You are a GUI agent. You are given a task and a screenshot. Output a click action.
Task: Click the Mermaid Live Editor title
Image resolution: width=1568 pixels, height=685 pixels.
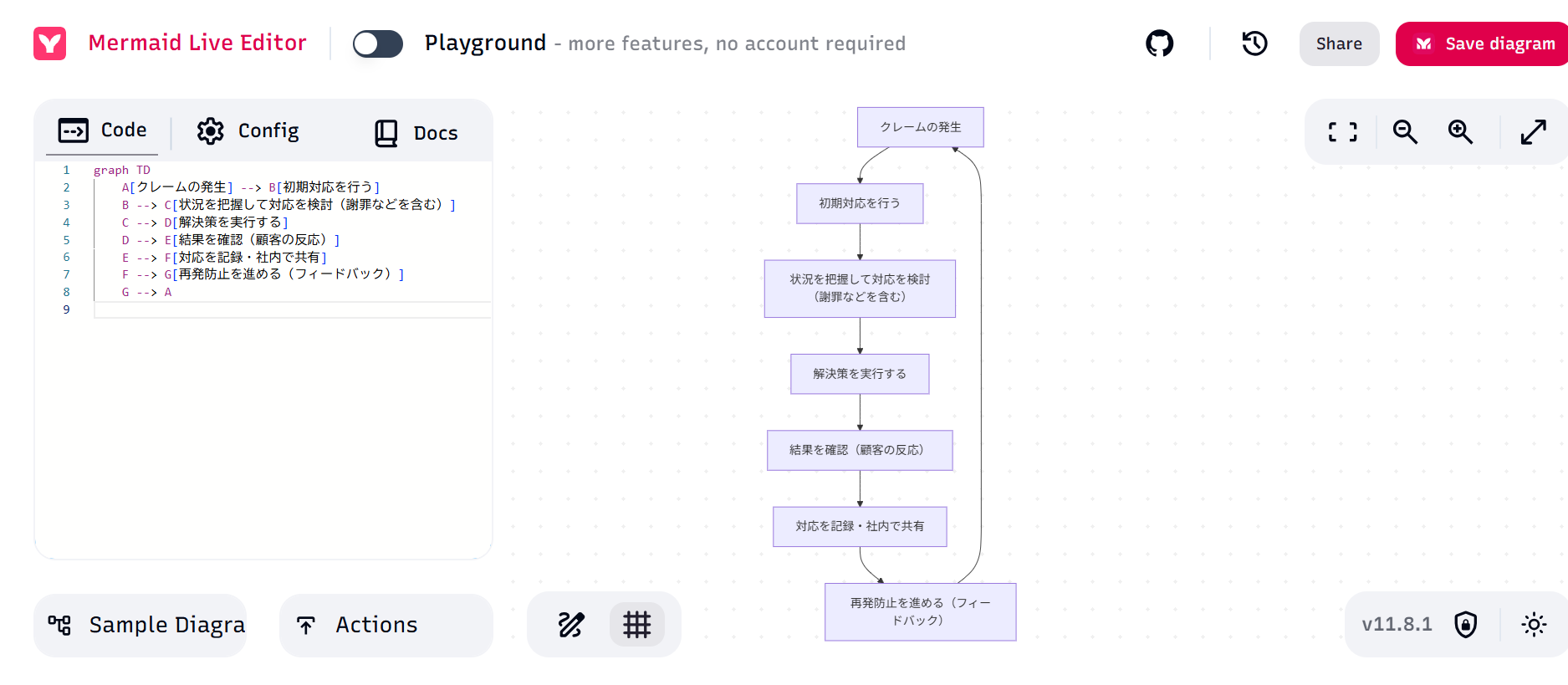coord(197,43)
